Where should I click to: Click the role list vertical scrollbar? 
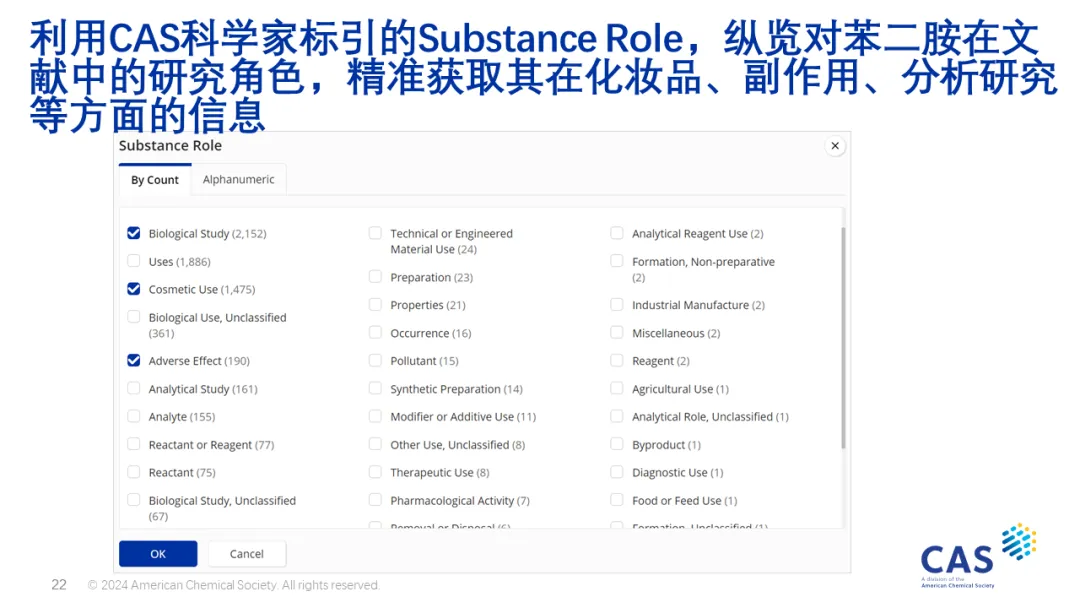(x=843, y=338)
